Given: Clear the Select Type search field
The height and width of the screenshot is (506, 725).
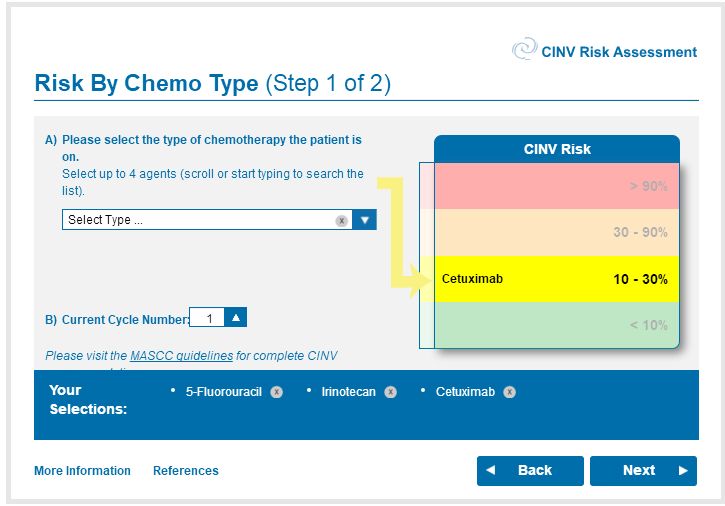Looking at the screenshot, I should (341, 220).
